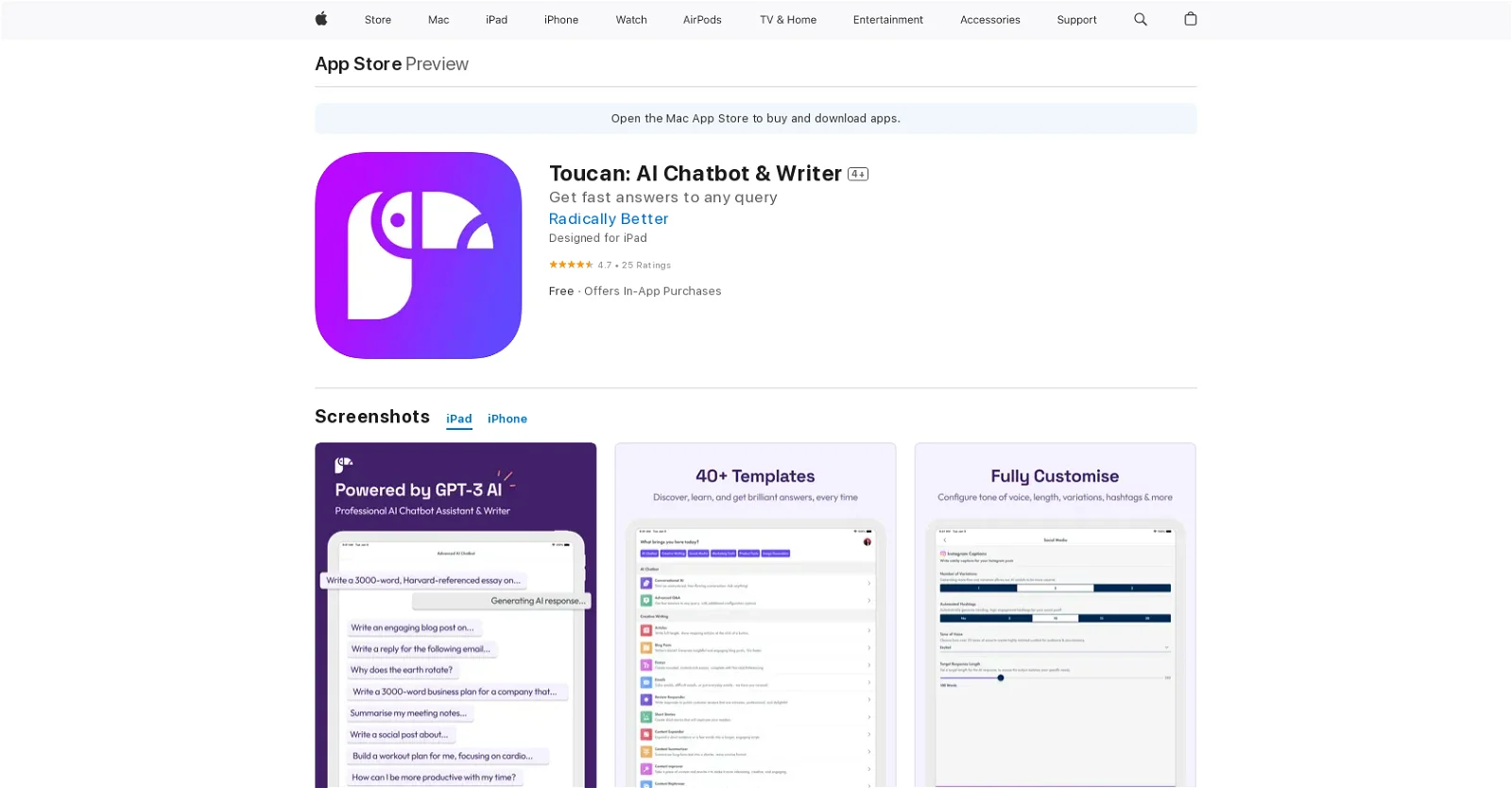Click the 4+ age rating badge
This screenshot has height=788, width=1512.
858,174
